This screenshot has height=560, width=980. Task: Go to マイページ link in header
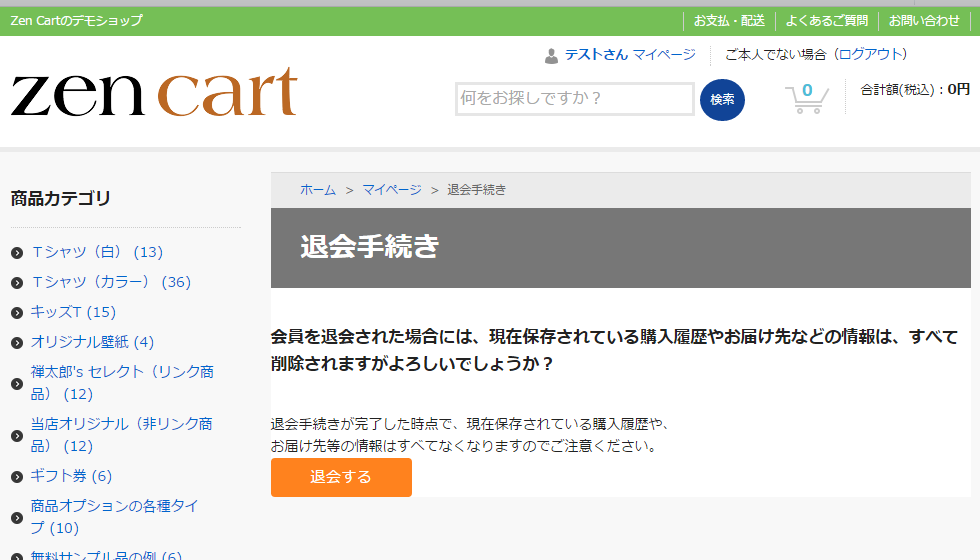pyautogui.click(x=663, y=54)
